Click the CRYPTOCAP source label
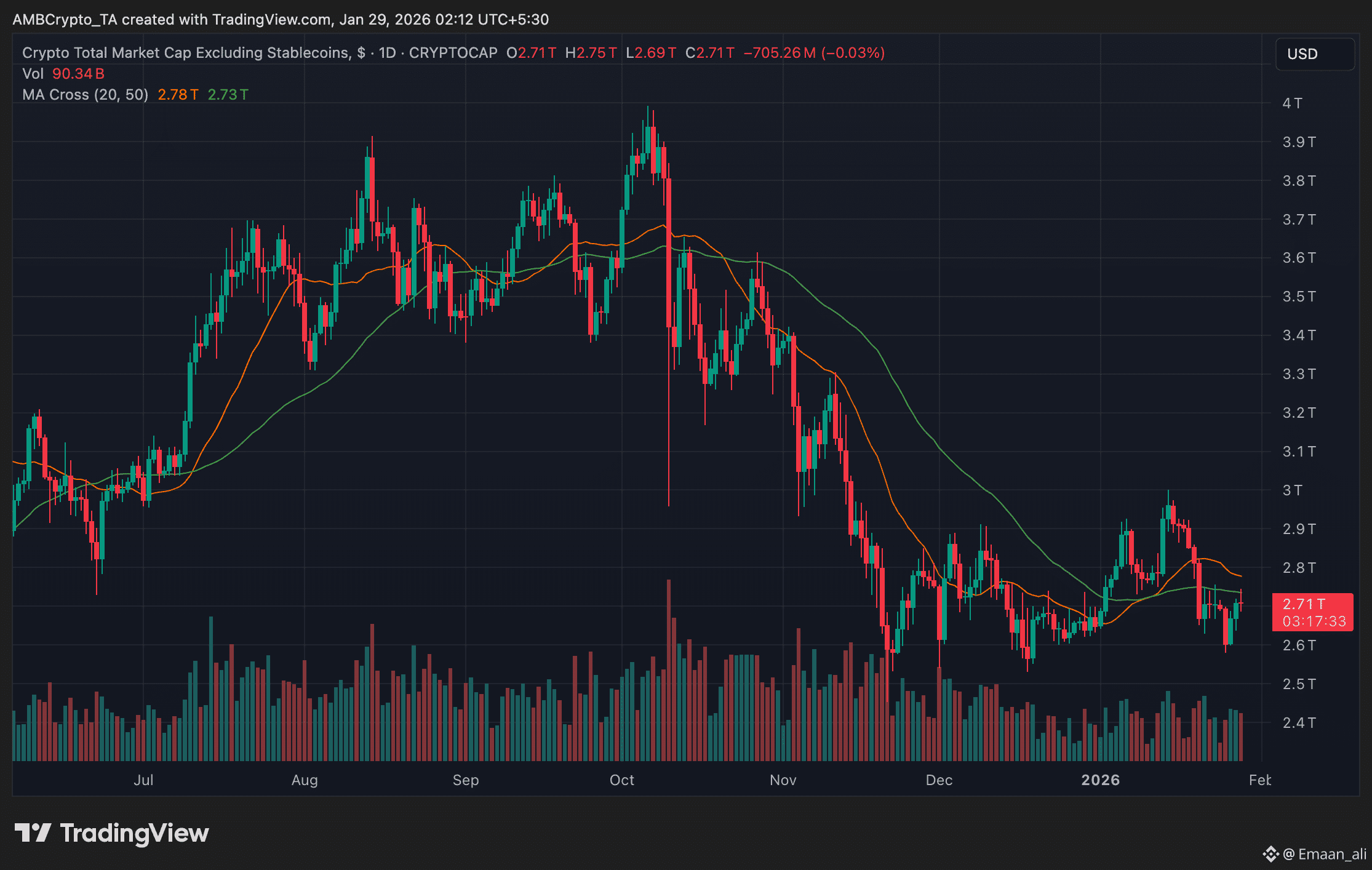The height and width of the screenshot is (870, 1372). 453,53
